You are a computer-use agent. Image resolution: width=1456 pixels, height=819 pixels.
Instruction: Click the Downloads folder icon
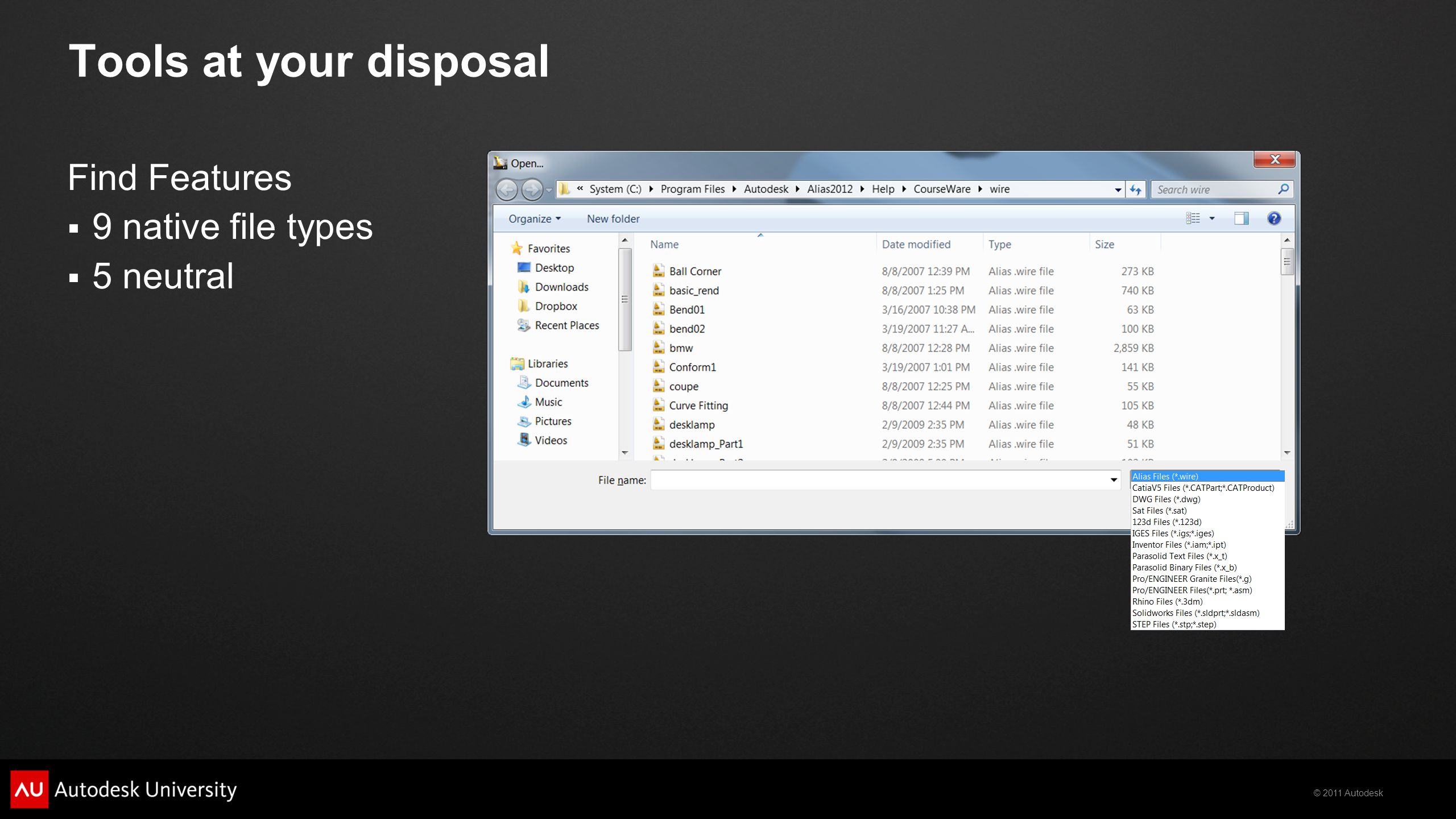point(524,287)
